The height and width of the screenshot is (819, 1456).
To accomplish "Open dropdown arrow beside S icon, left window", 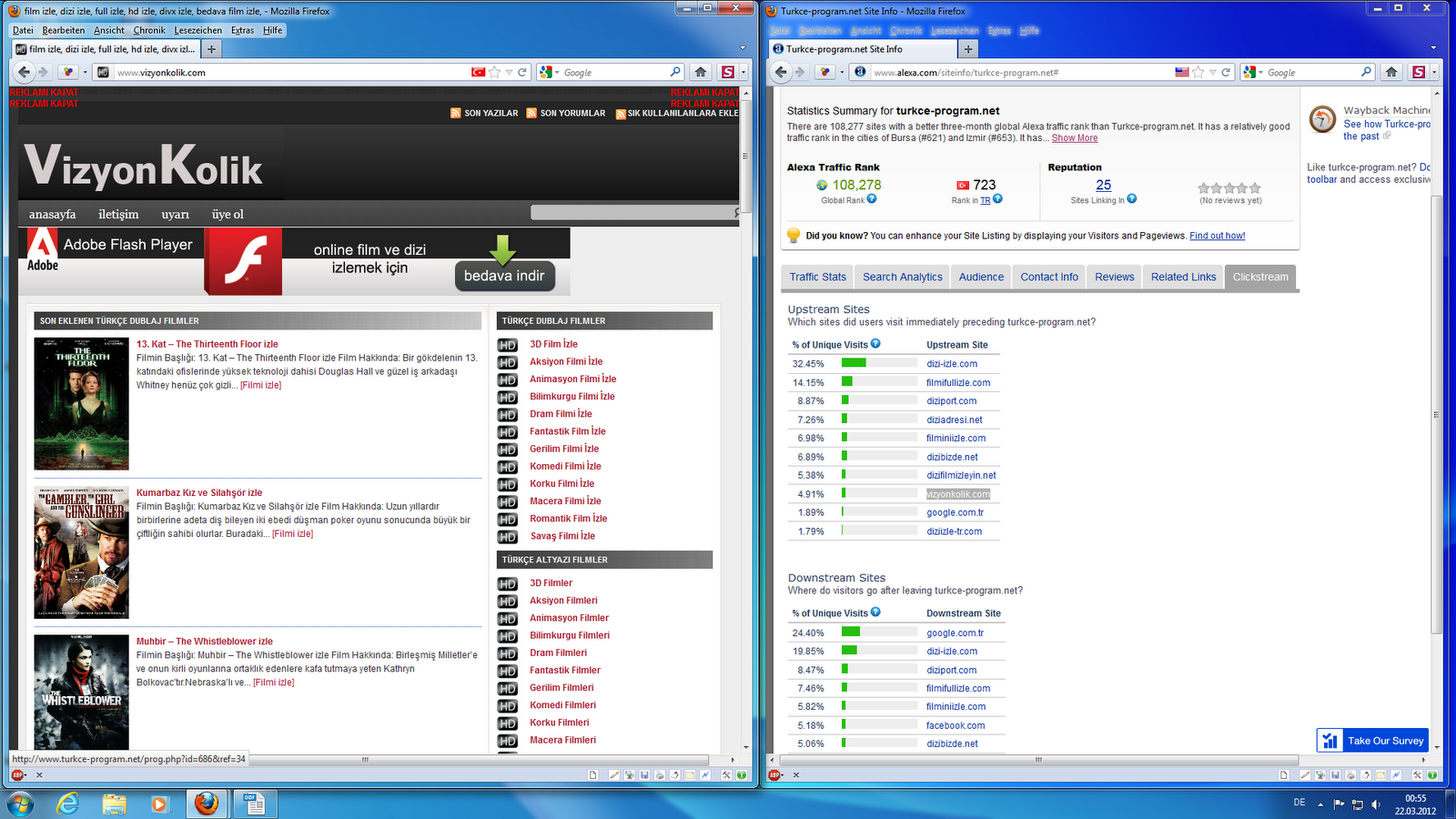I will pos(743,72).
